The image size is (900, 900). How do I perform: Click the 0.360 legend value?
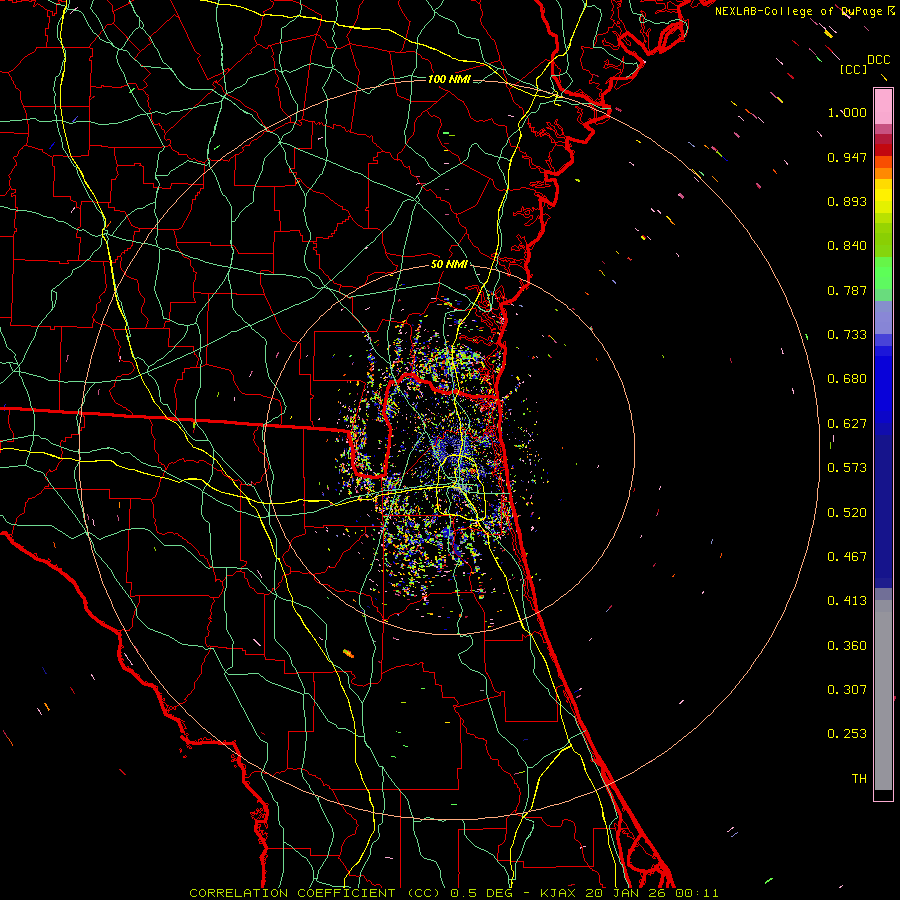[x=847, y=646]
